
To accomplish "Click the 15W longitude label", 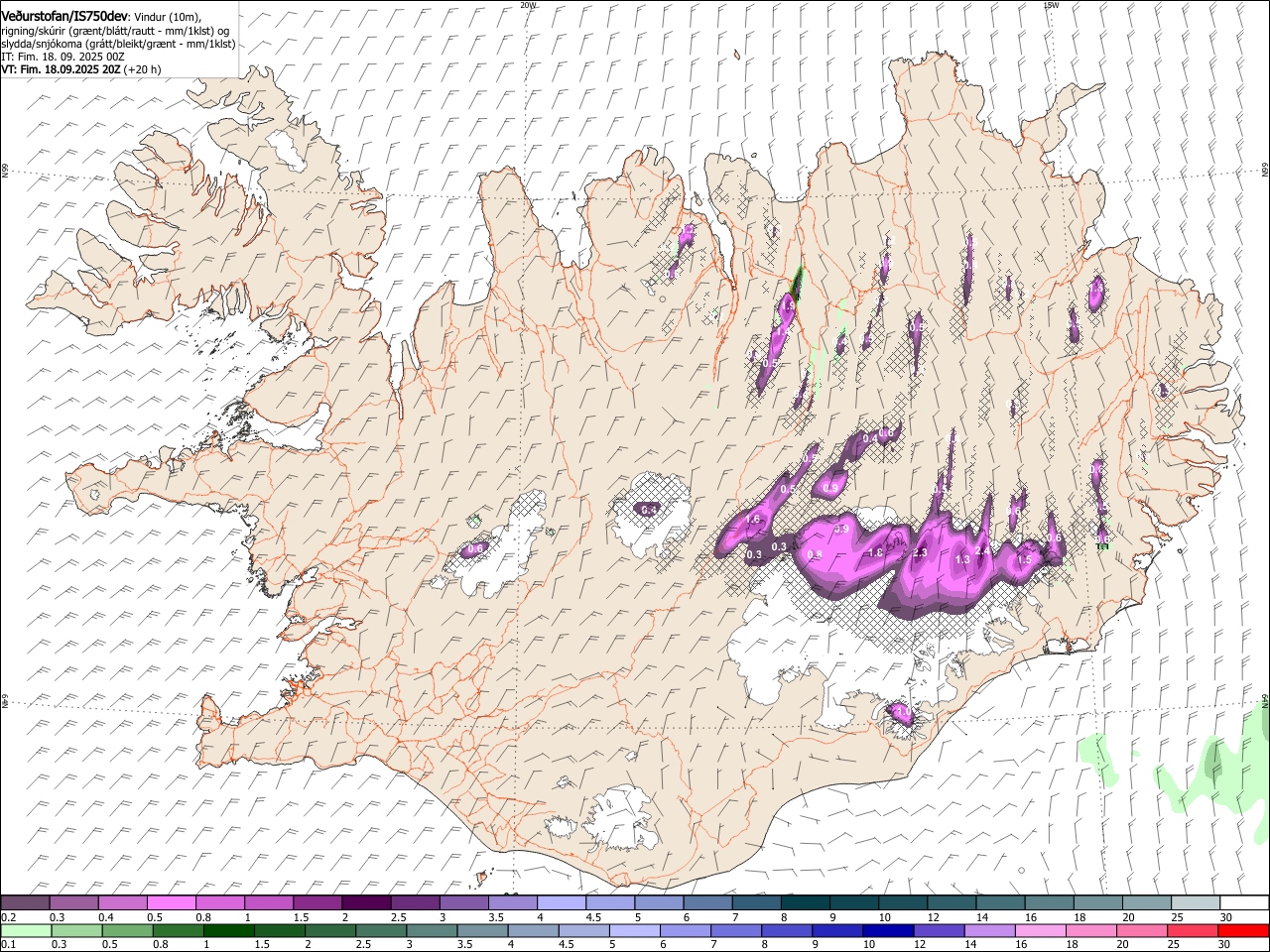I will coord(1051,5).
